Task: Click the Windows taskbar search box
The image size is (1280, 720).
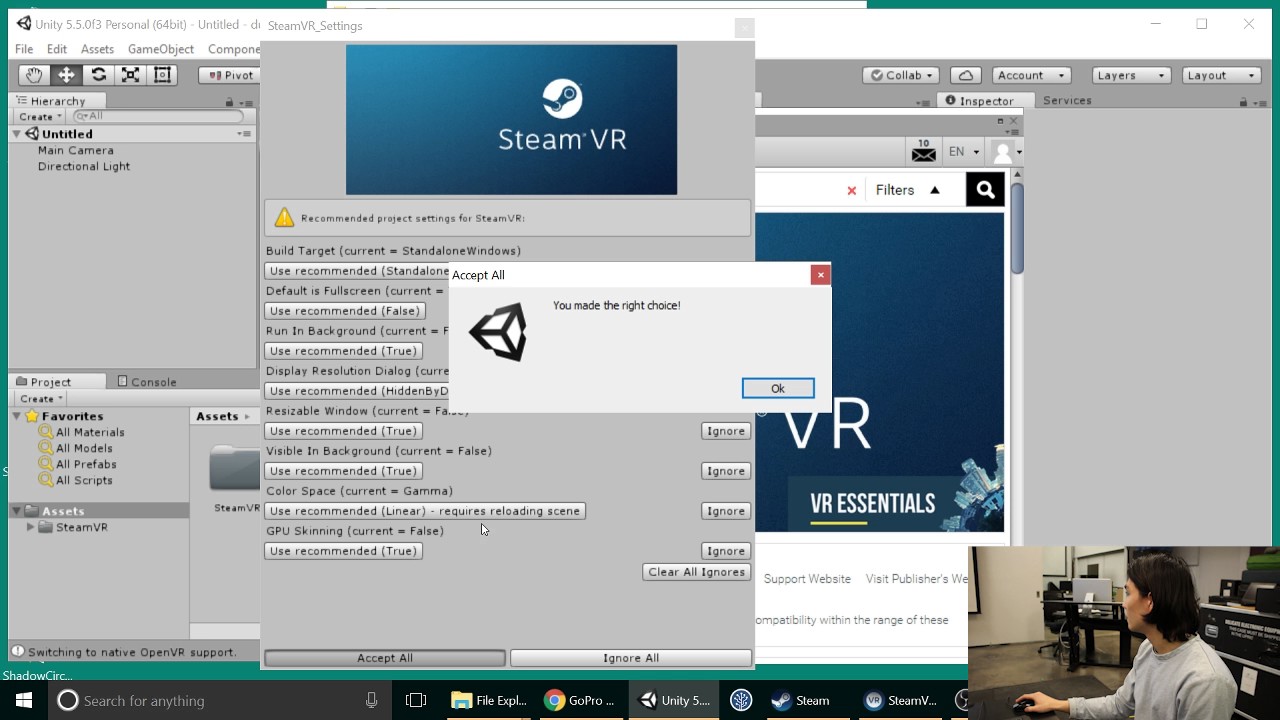Action: point(219,700)
